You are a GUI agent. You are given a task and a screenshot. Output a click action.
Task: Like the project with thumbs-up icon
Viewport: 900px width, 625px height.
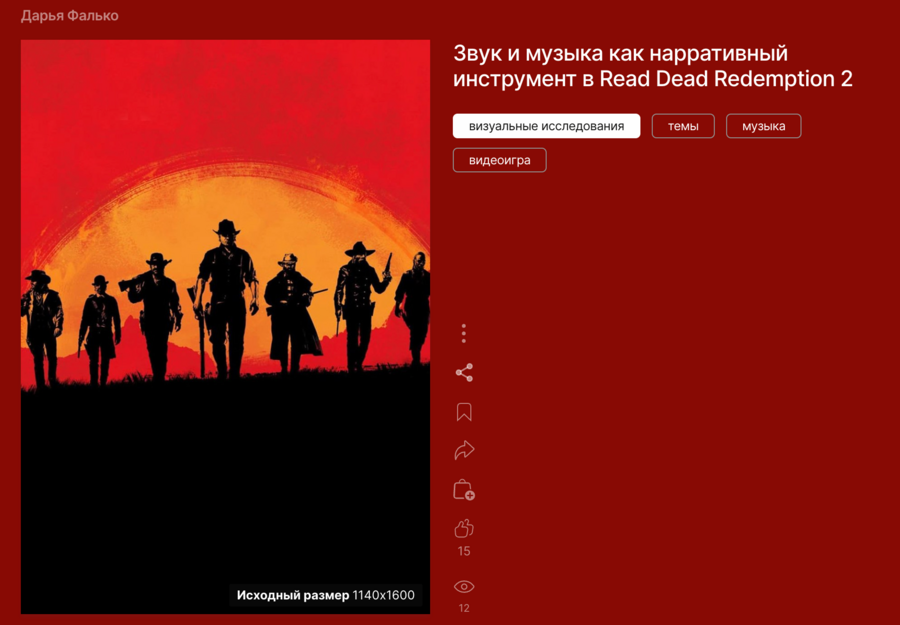coord(464,528)
